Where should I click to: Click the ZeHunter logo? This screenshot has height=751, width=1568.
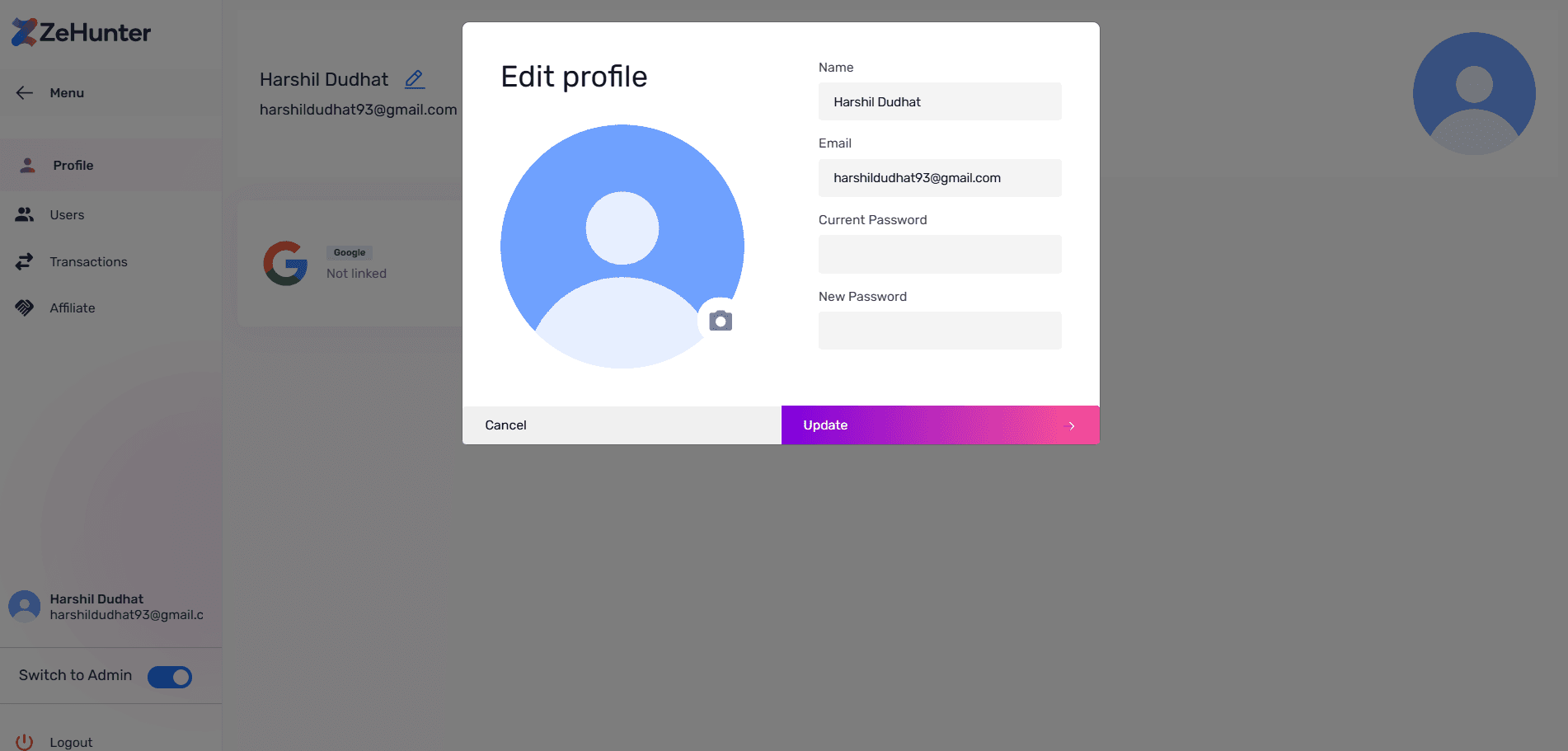tap(79, 32)
